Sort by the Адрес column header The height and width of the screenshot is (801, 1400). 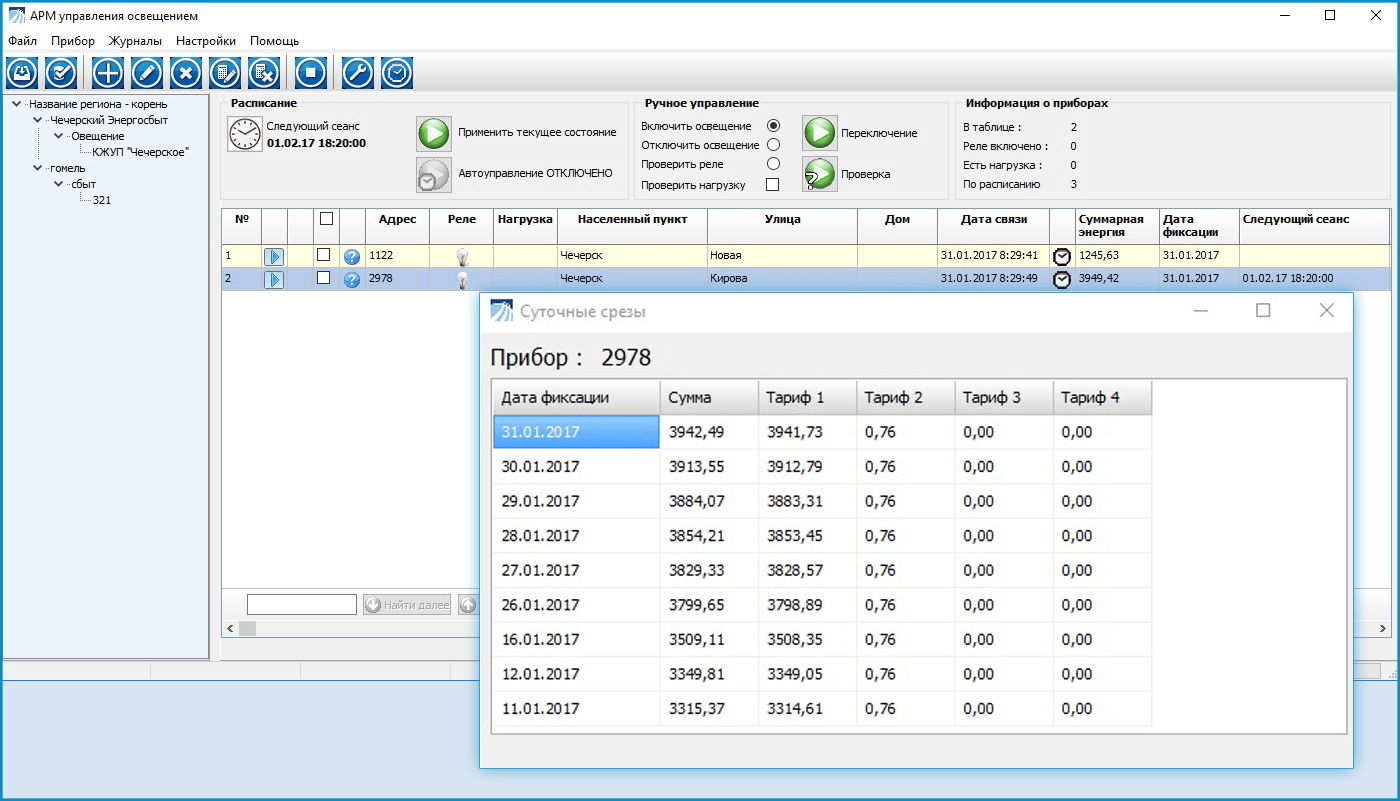[x=397, y=226]
